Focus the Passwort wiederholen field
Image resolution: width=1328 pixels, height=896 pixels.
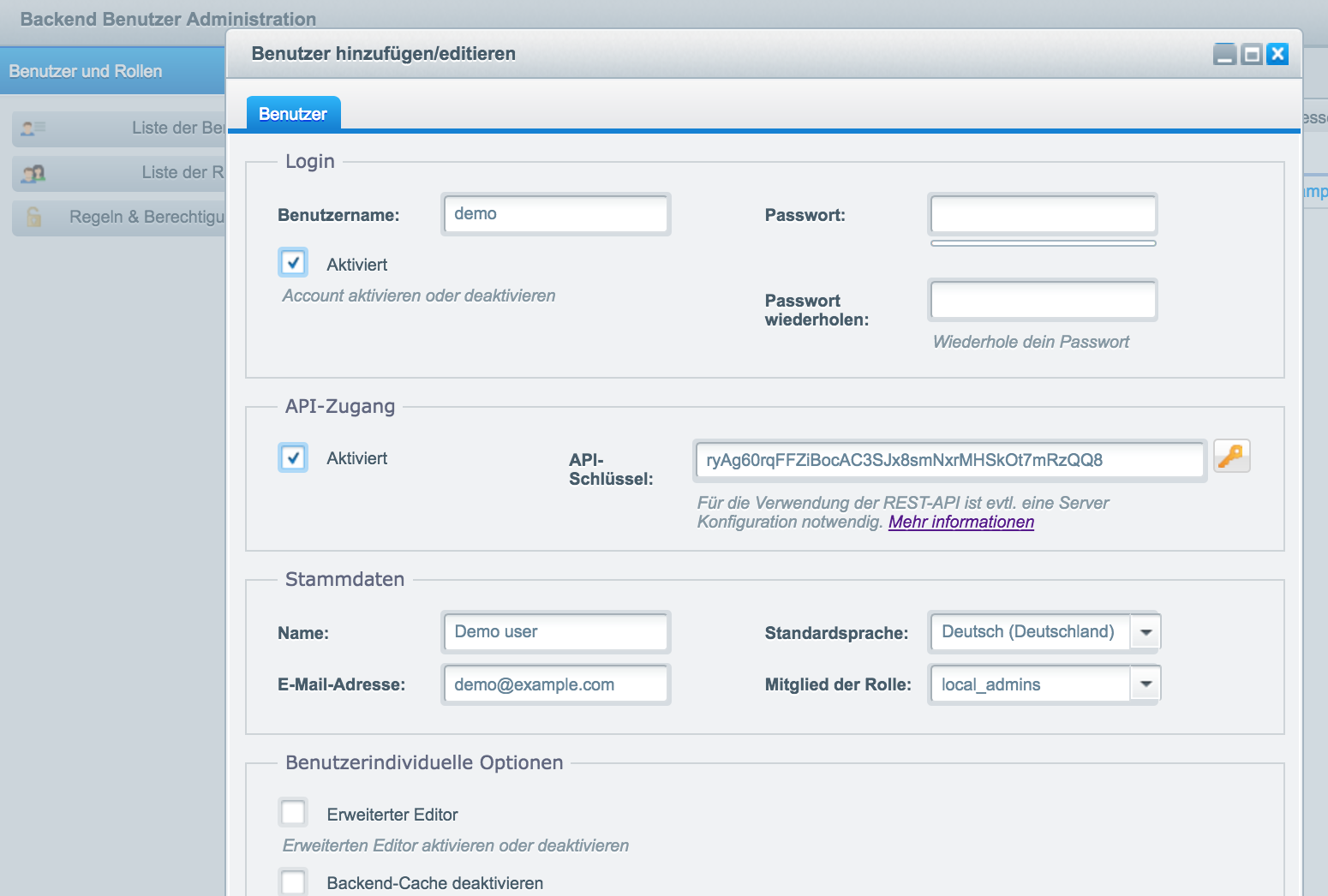(1043, 300)
